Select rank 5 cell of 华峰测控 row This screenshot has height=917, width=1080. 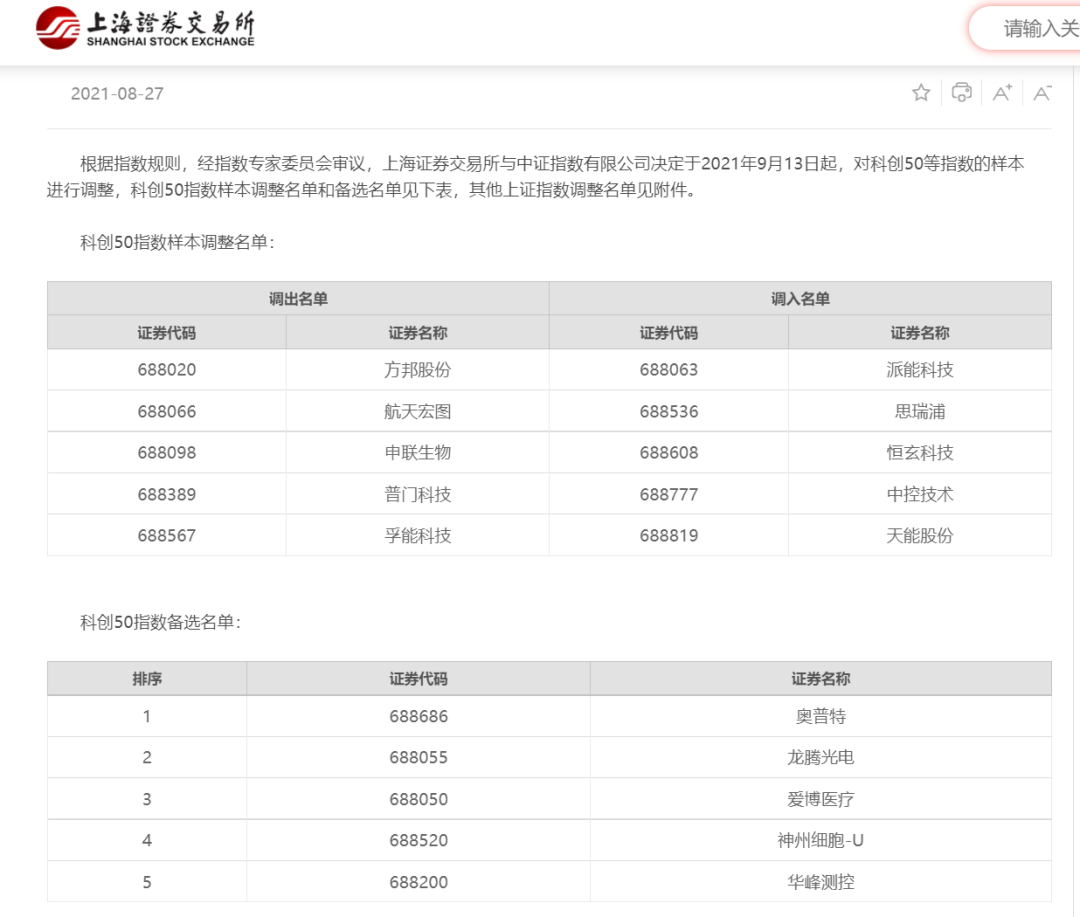147,882
